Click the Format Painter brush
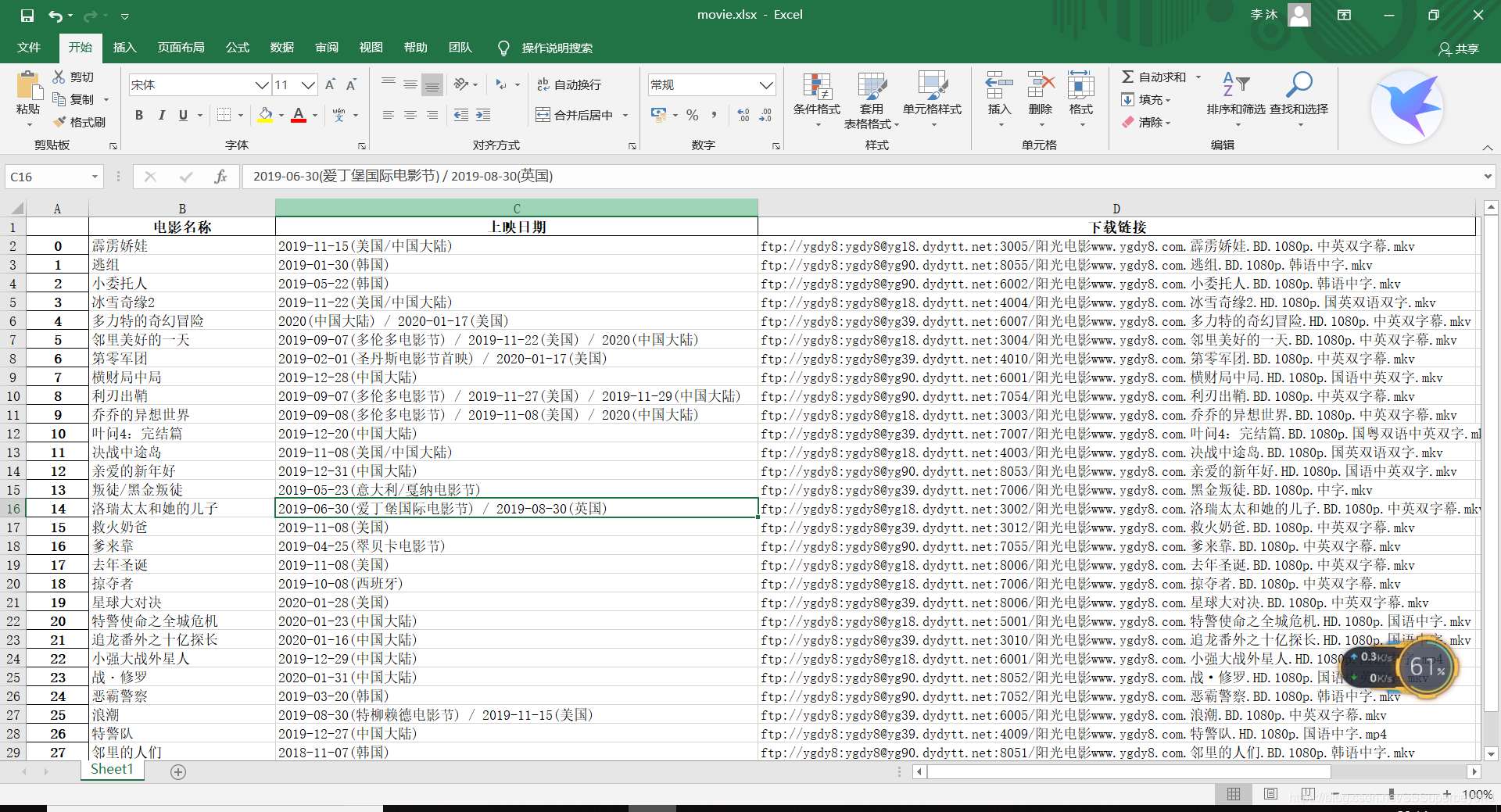Screen dimensions: 1501x812 tap(59, 122)
